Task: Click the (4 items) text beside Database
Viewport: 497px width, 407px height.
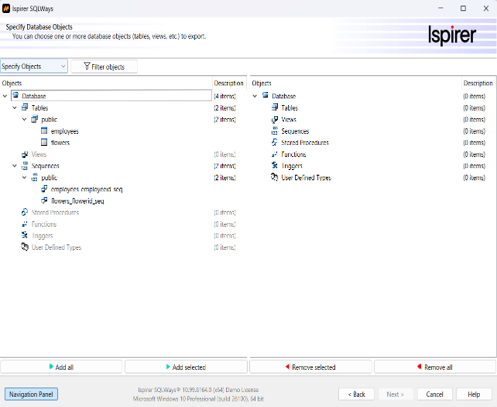Action: coord(225,96)
